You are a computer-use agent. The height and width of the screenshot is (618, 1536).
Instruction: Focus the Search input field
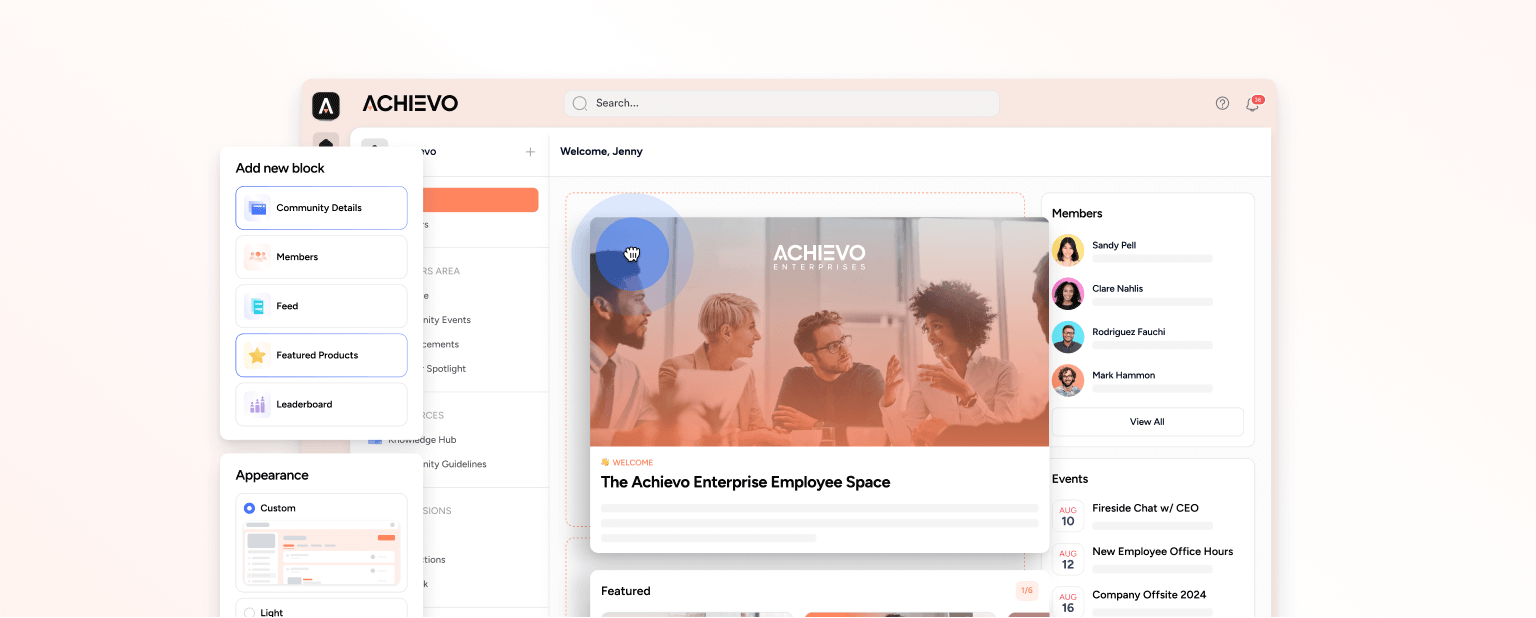pos(781,103)
